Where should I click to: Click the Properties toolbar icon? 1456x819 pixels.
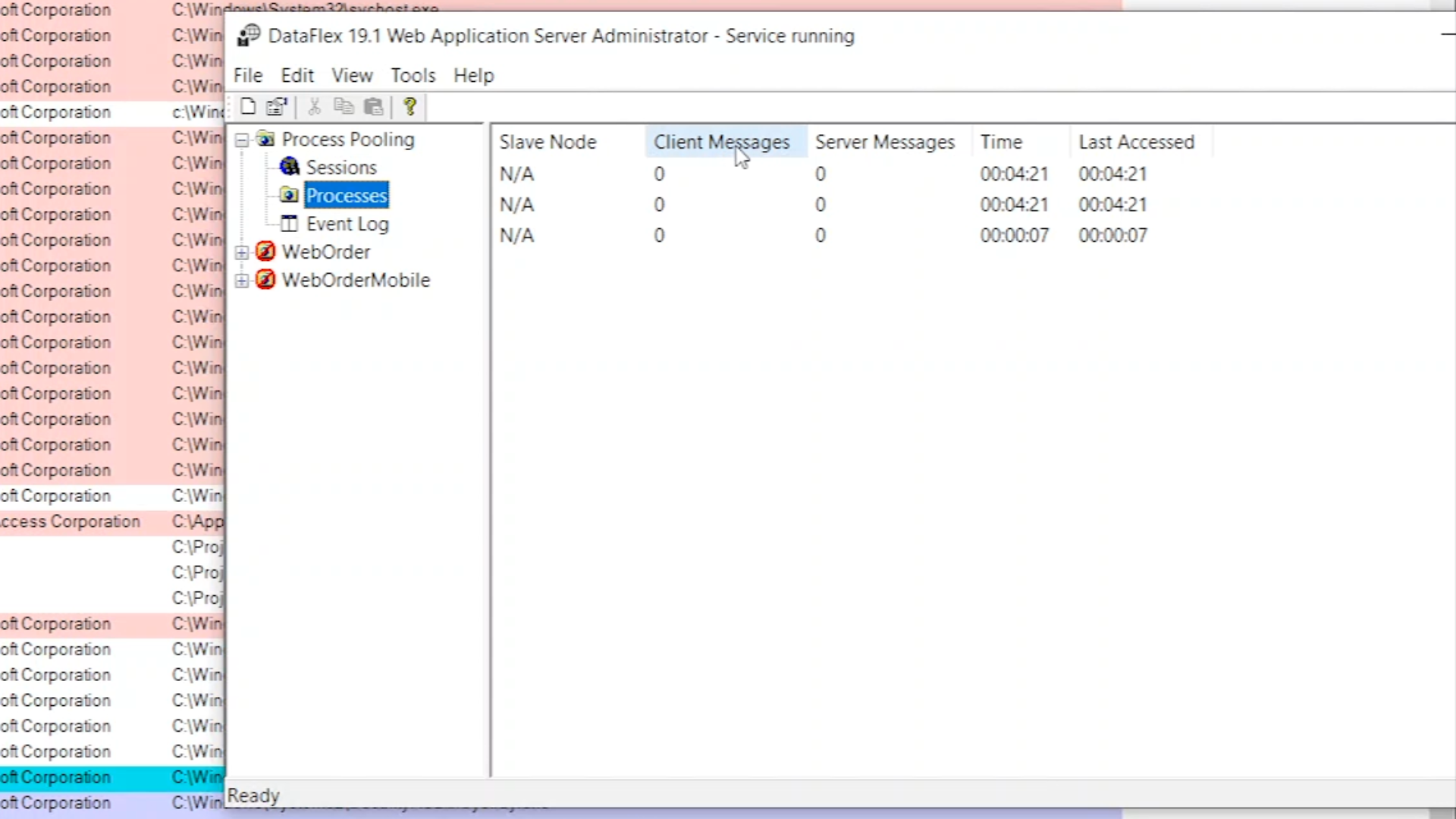(x=277, y=107)
